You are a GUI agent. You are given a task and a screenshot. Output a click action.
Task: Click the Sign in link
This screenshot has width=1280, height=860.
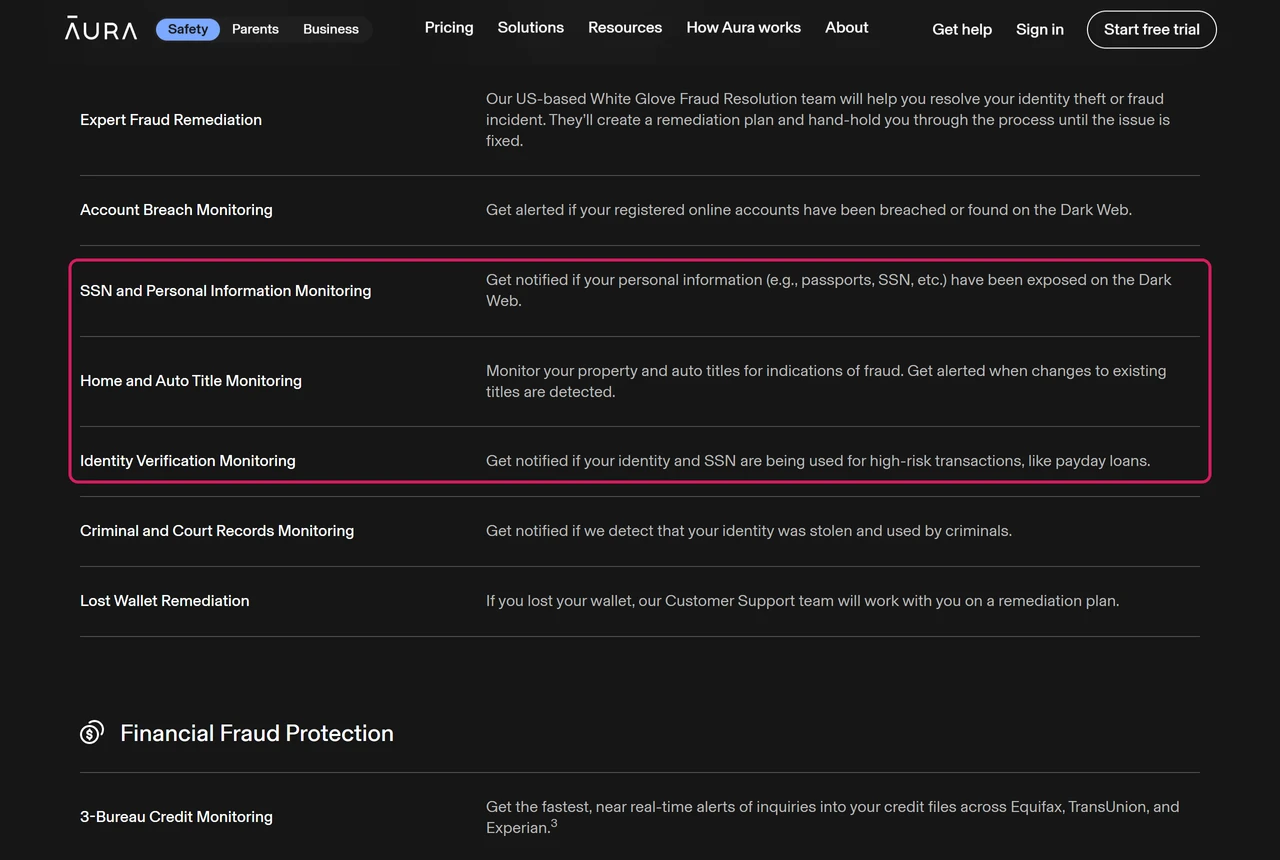point(1040,30)
